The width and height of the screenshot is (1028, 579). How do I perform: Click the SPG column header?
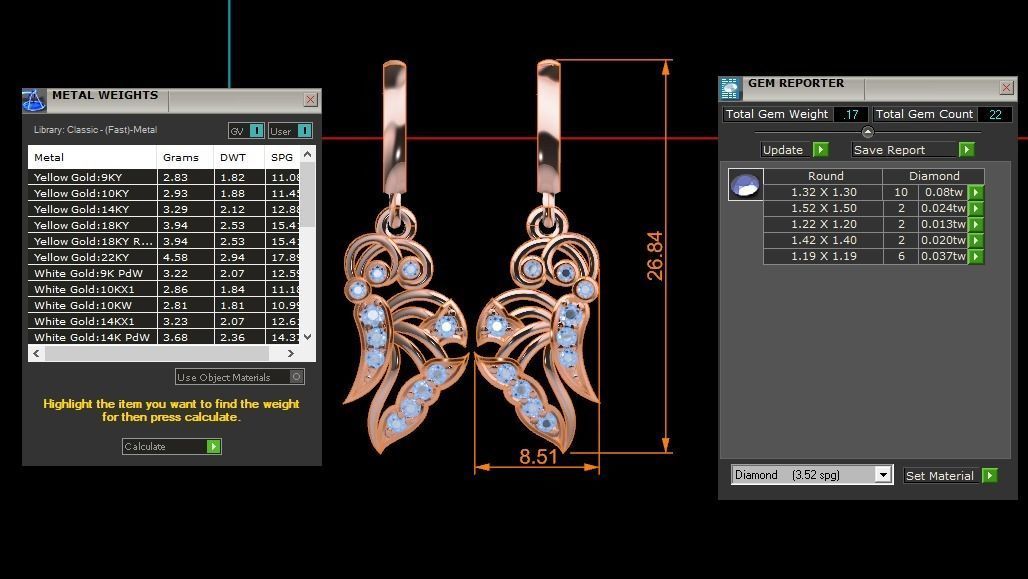click(x=283, y=157)
